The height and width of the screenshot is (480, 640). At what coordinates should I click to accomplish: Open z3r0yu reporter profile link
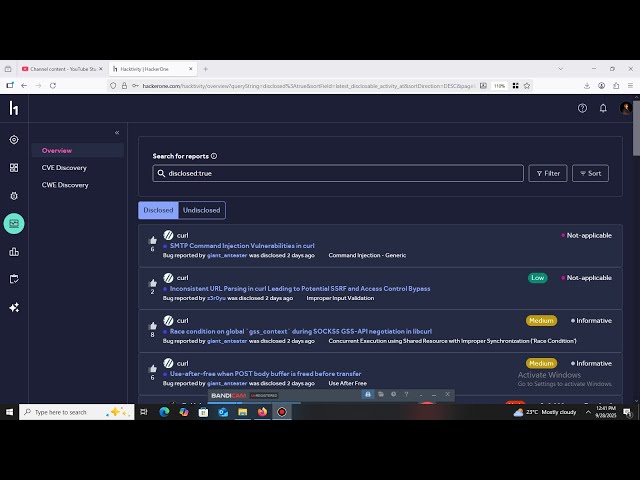[x=216, y=298]
